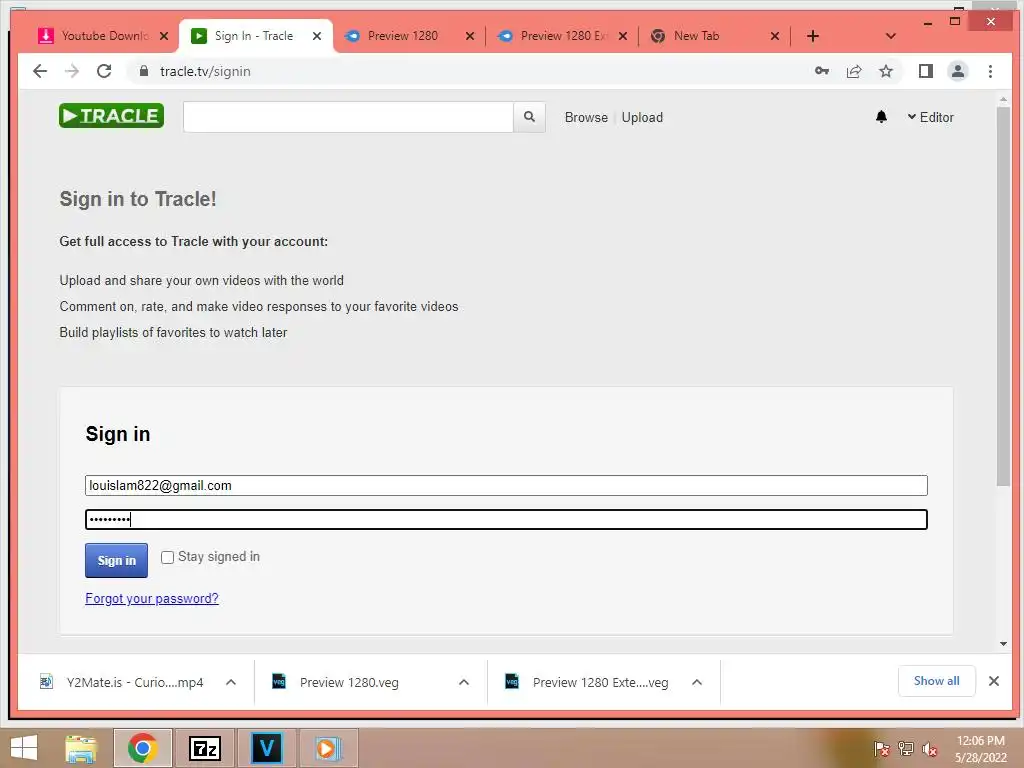The image size is (1024, 768).
Task: Click share this page icon
Action: [854, 71]
